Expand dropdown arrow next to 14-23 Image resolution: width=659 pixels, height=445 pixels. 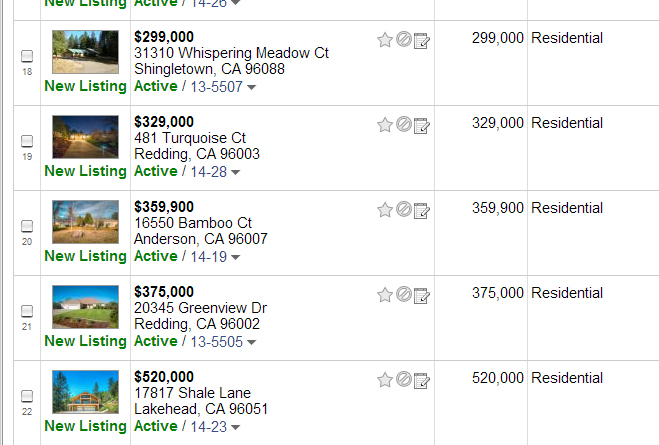pos(236,427)
